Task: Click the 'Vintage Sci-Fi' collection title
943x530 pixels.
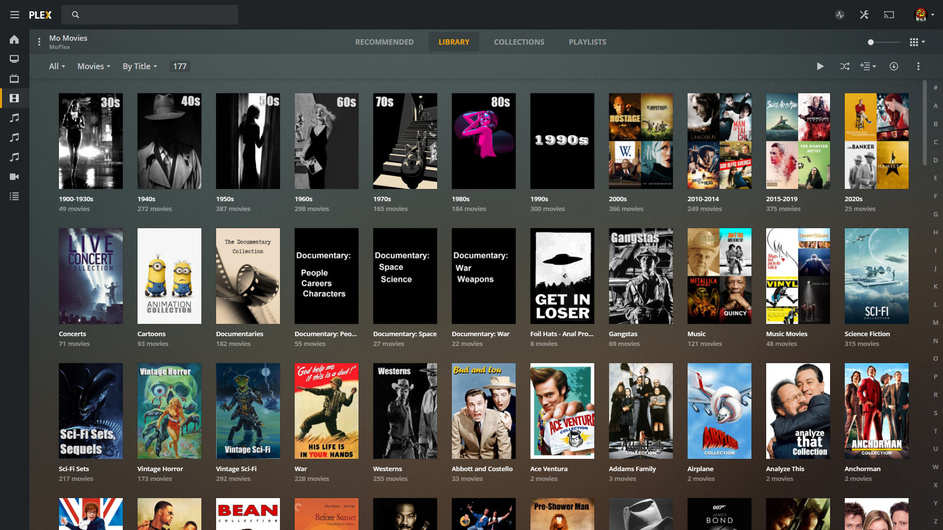Action: [x=236, y=469]
